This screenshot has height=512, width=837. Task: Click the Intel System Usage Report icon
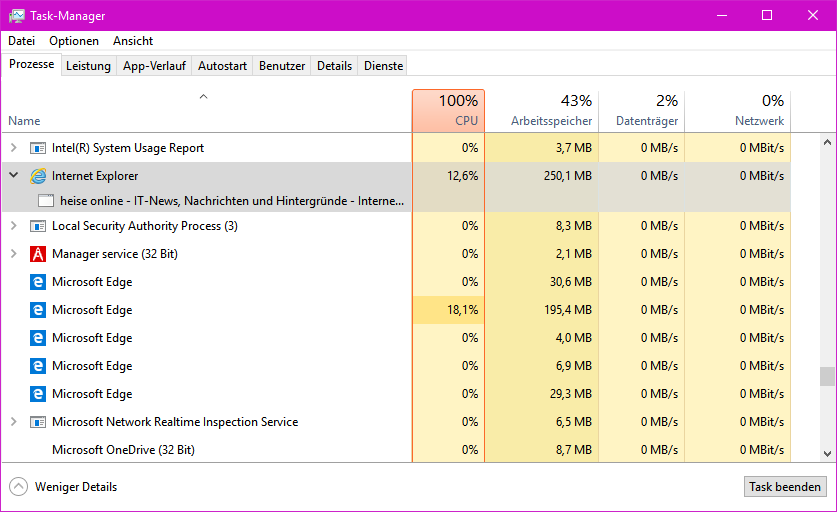pyautogui.click(x=38, y=148)
